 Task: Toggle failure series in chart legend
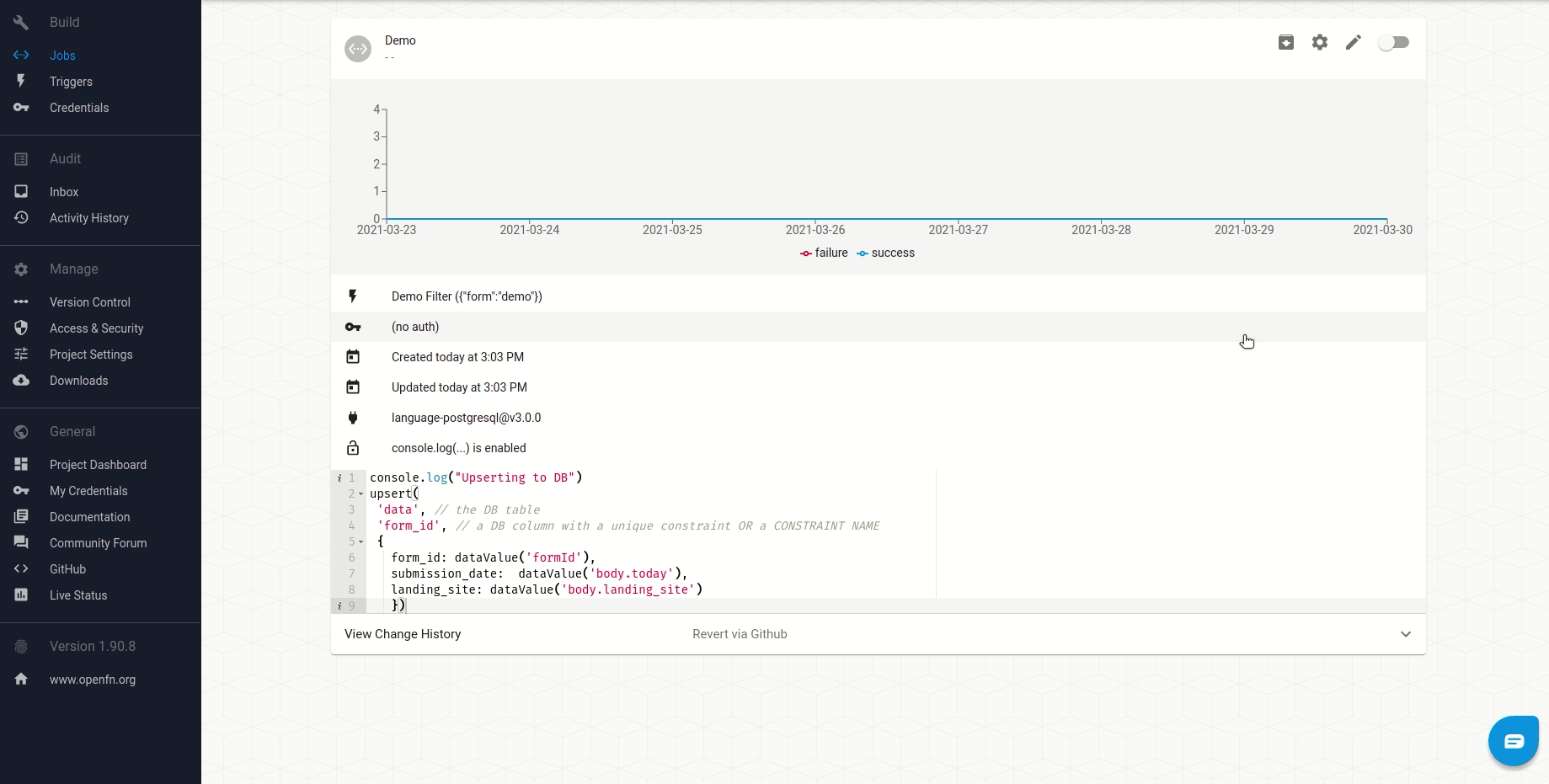(824, 253)
